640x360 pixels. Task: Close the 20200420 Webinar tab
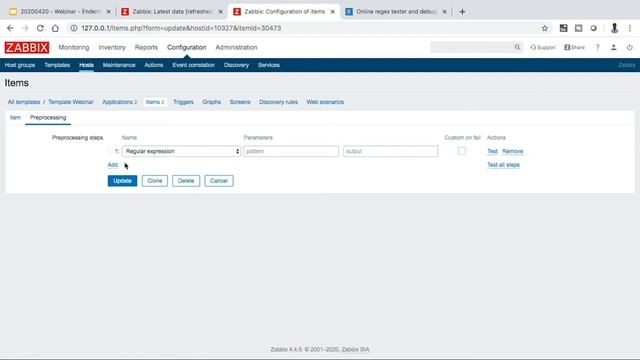tap(109, 12)
